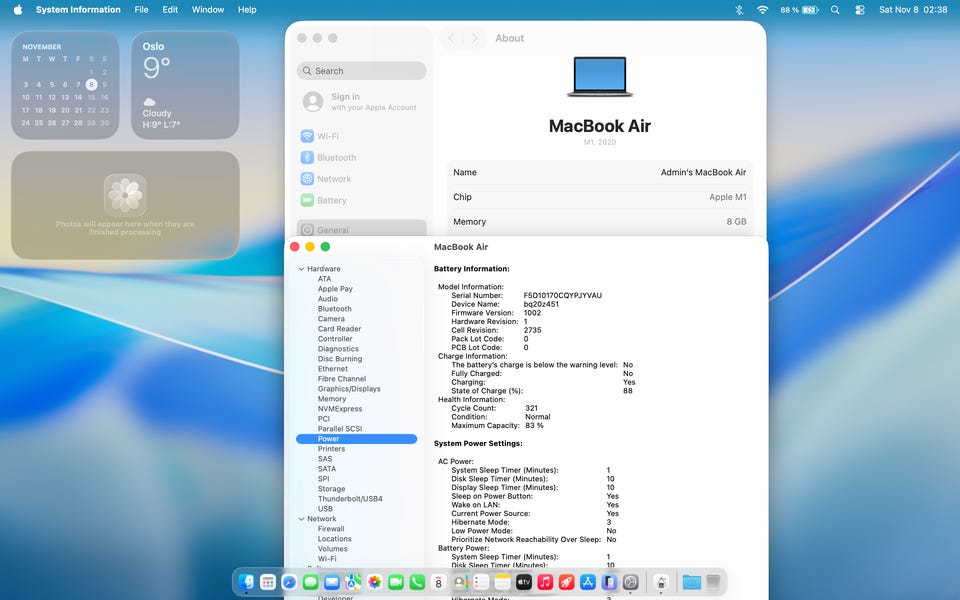Viewport: 960px width, 600px height.
Task: Collapse the Network tree section
Action: tap(301, 519)
